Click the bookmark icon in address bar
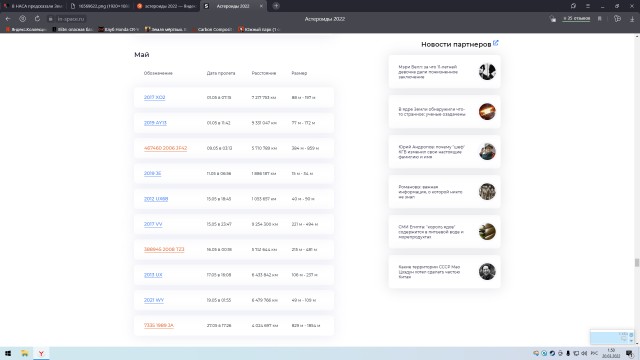Viewport: 640px width, 360px height. (x=600, y=19)
